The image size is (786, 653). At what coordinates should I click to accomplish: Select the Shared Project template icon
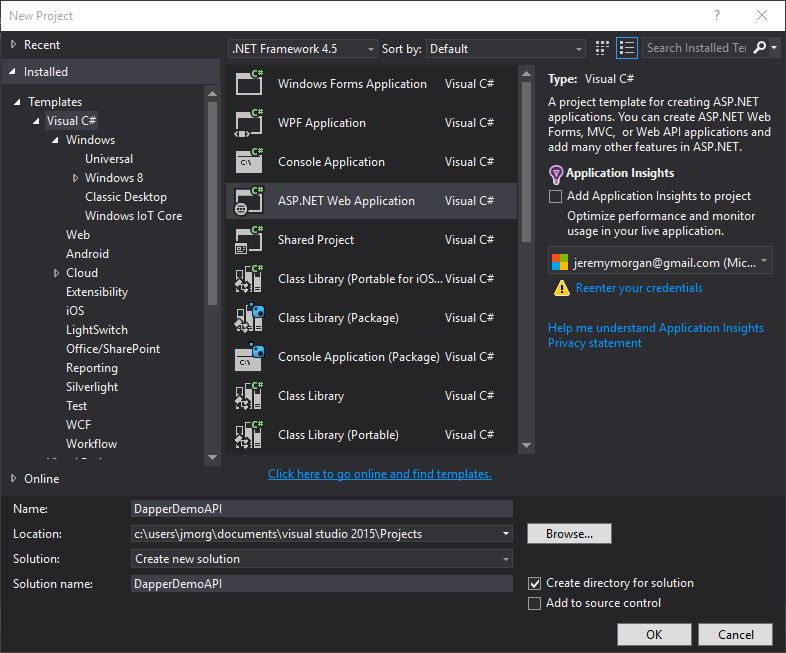(x=249, y=240)
